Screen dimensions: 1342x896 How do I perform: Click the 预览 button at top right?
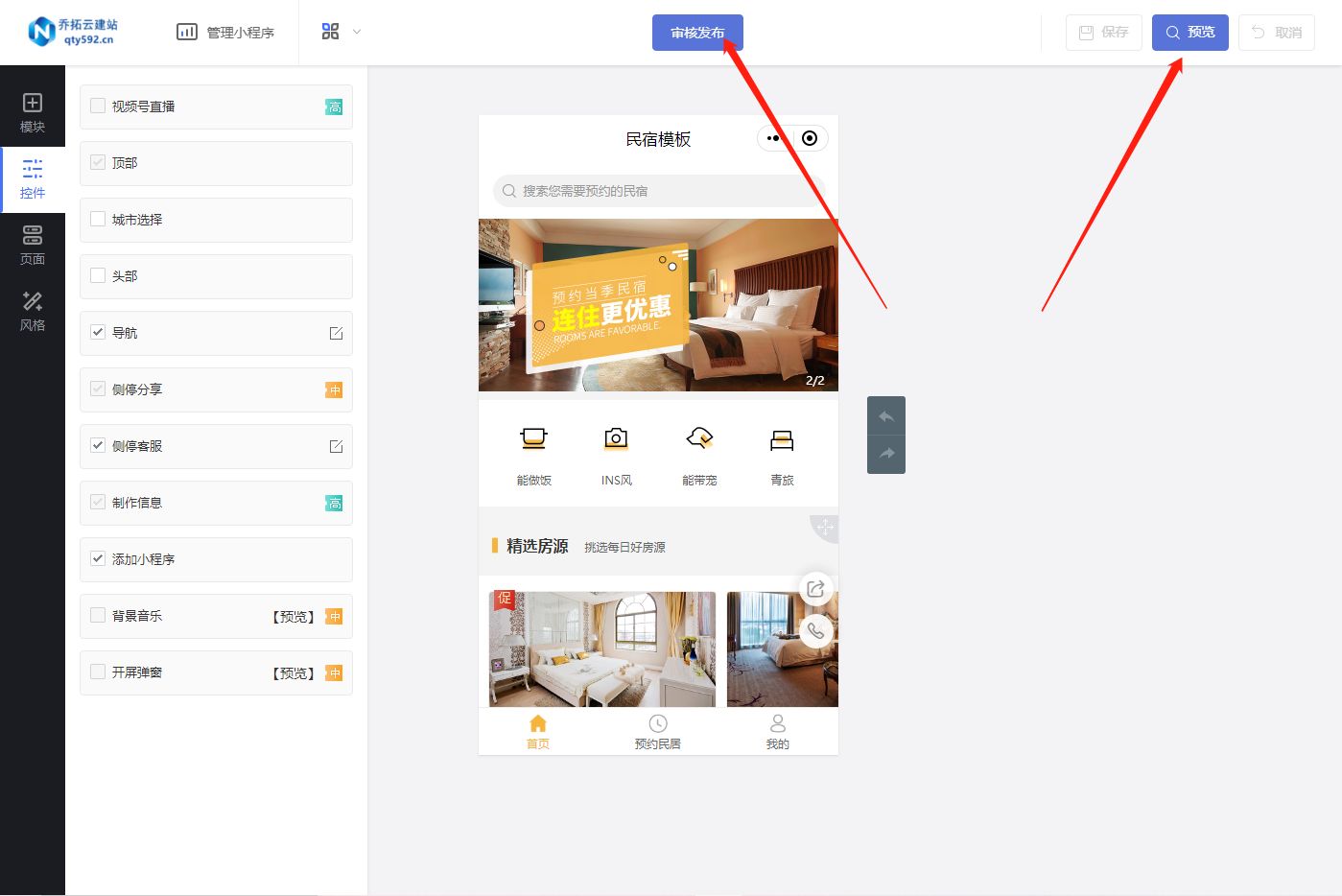1189,32
